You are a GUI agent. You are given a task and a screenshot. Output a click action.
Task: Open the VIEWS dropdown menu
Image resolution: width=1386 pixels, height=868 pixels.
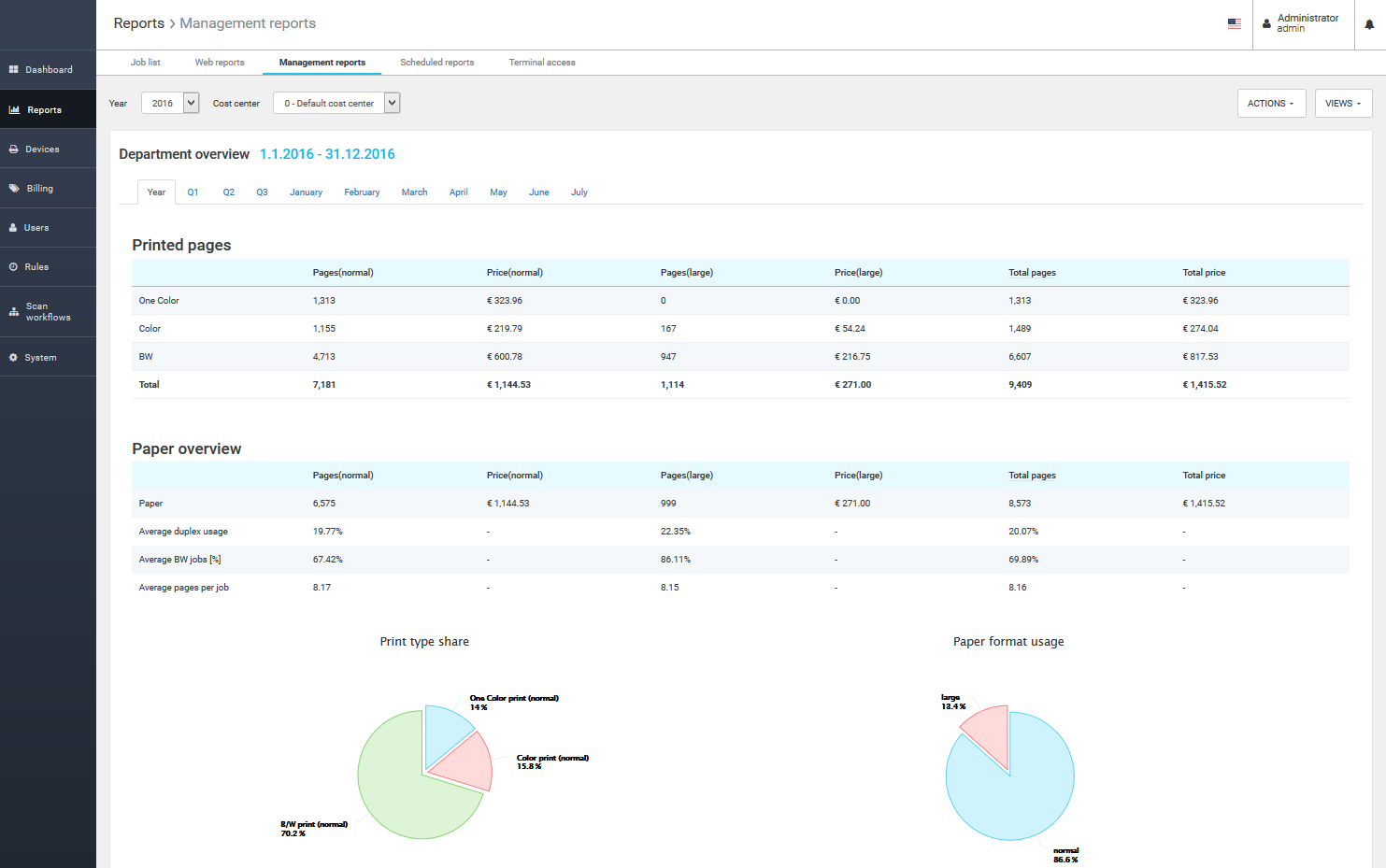pos(1342,103)
